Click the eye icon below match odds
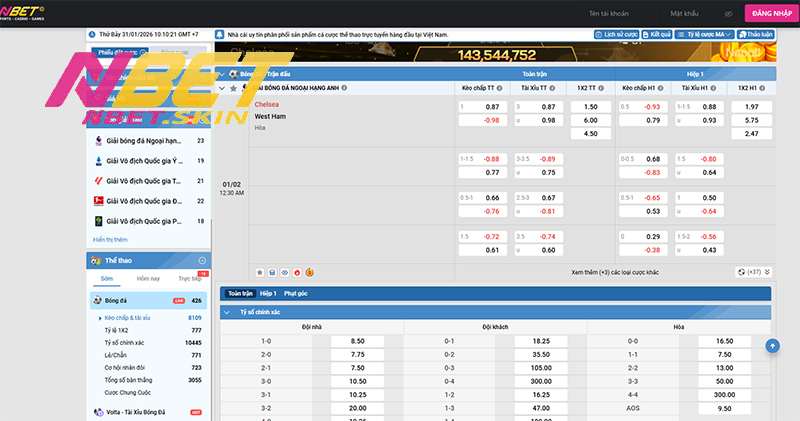The width and height of the screenshot is (800, 421). tap(284, 271)
